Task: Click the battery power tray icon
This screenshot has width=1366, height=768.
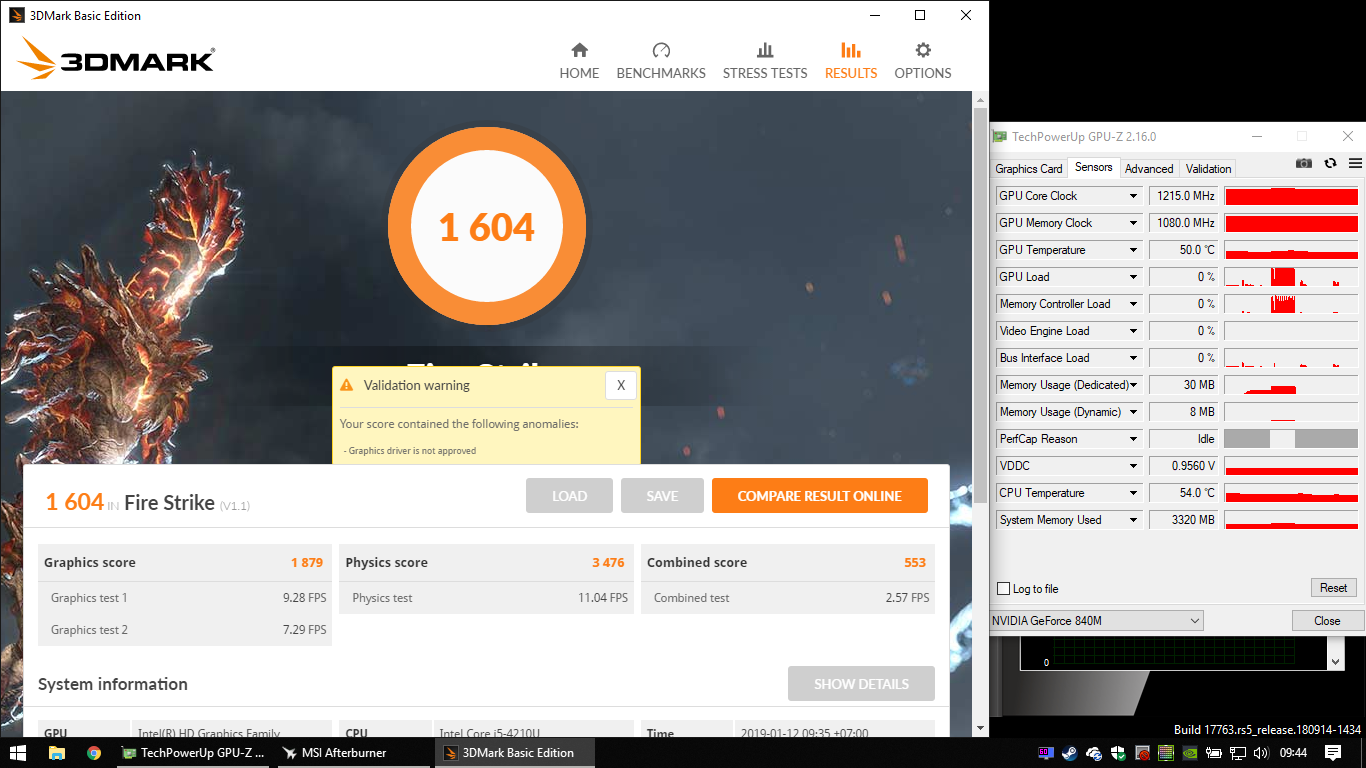Action: coord(1213,753)
